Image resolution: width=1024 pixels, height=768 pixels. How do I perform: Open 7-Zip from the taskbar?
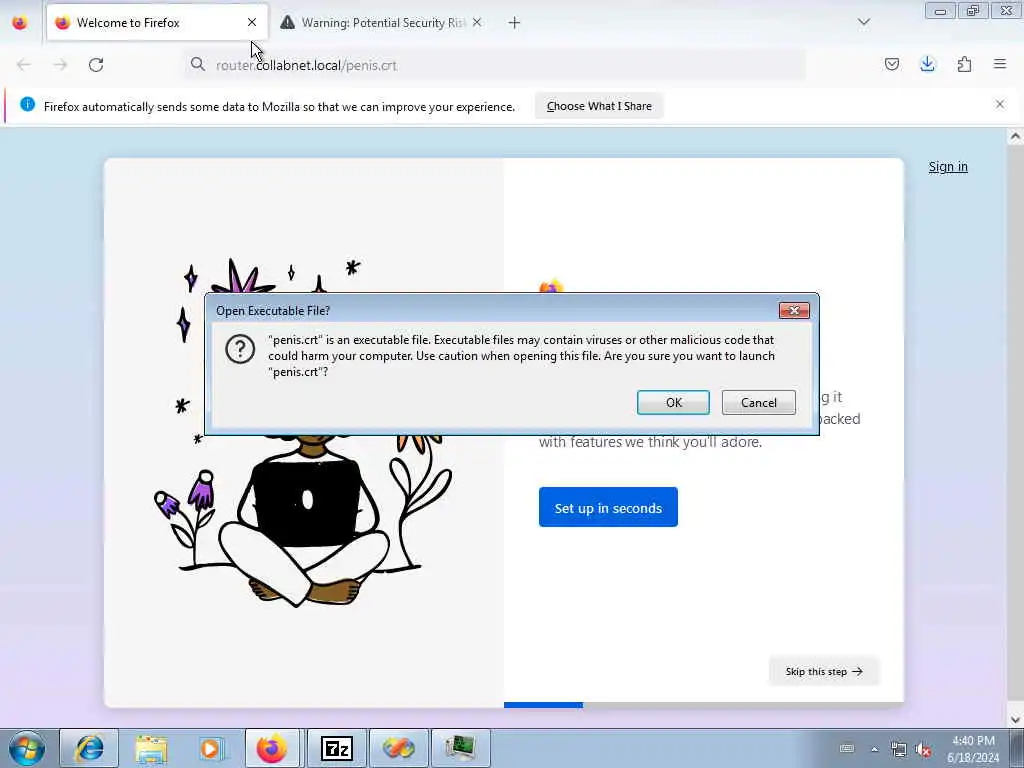click(x=337, y=748)
